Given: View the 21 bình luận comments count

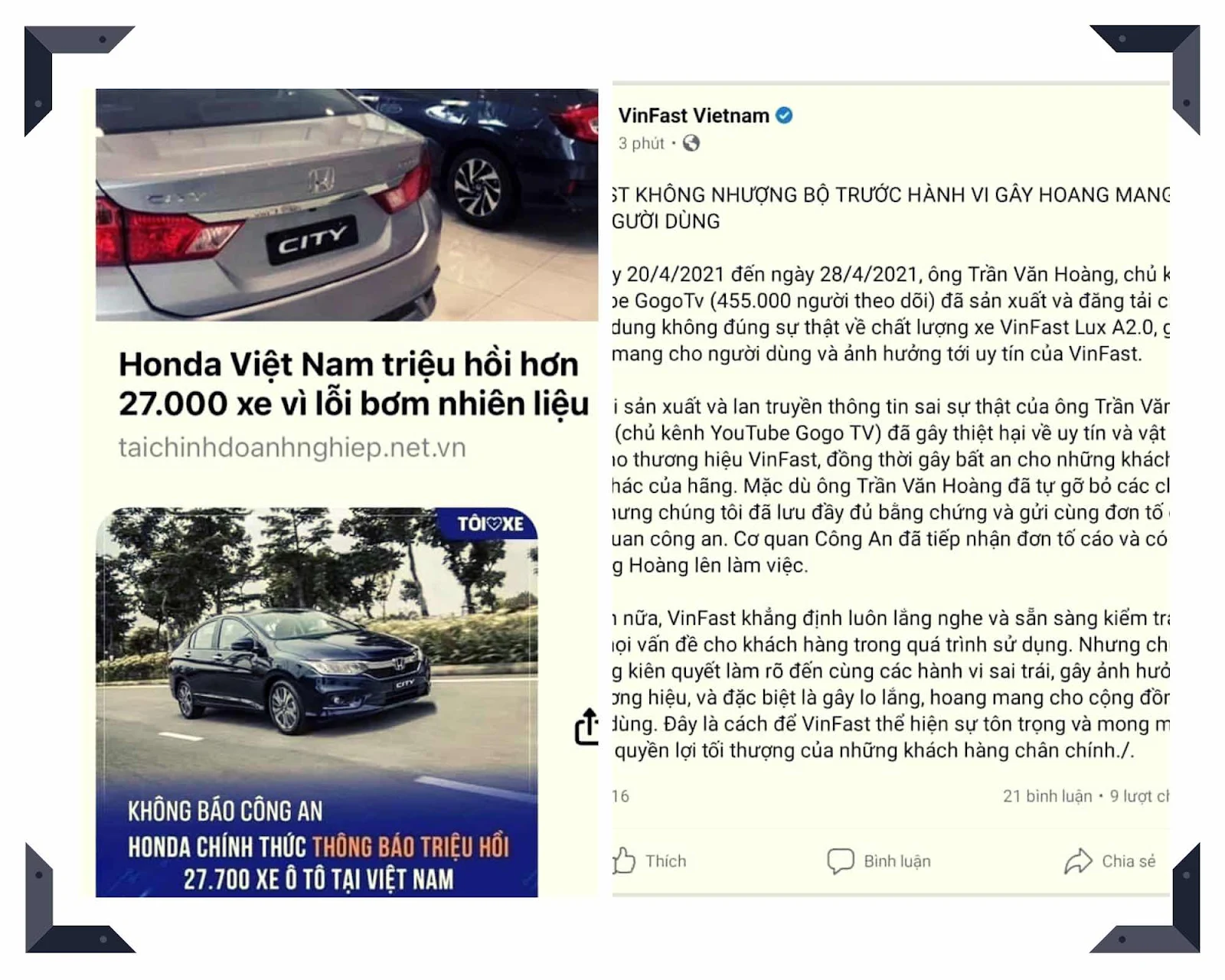Looking at the screenshot, I should click(1047, 796).
